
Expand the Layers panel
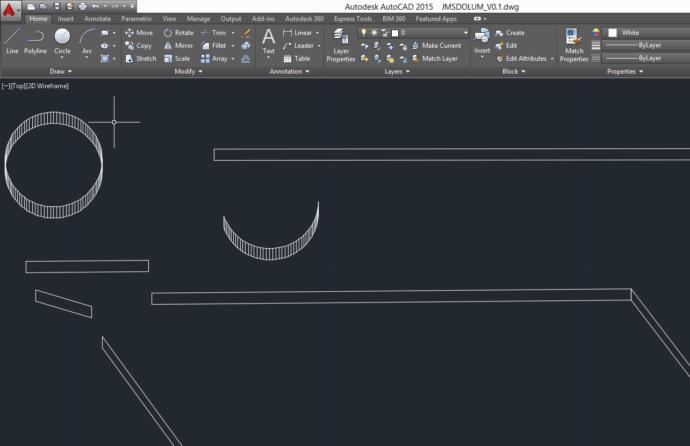tap(397, 71)
